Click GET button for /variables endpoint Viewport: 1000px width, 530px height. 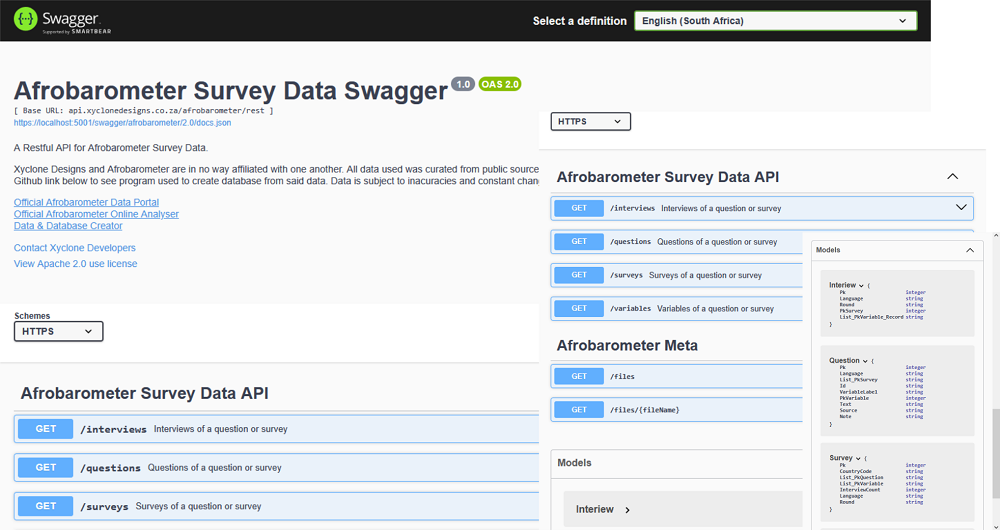[579, 308]
